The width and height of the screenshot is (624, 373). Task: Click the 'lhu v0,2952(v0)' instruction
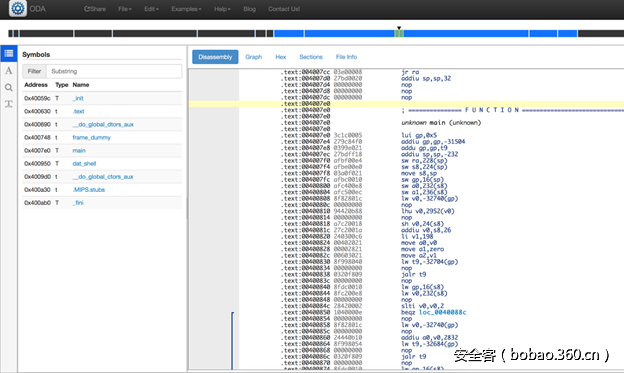coord(428,211)
